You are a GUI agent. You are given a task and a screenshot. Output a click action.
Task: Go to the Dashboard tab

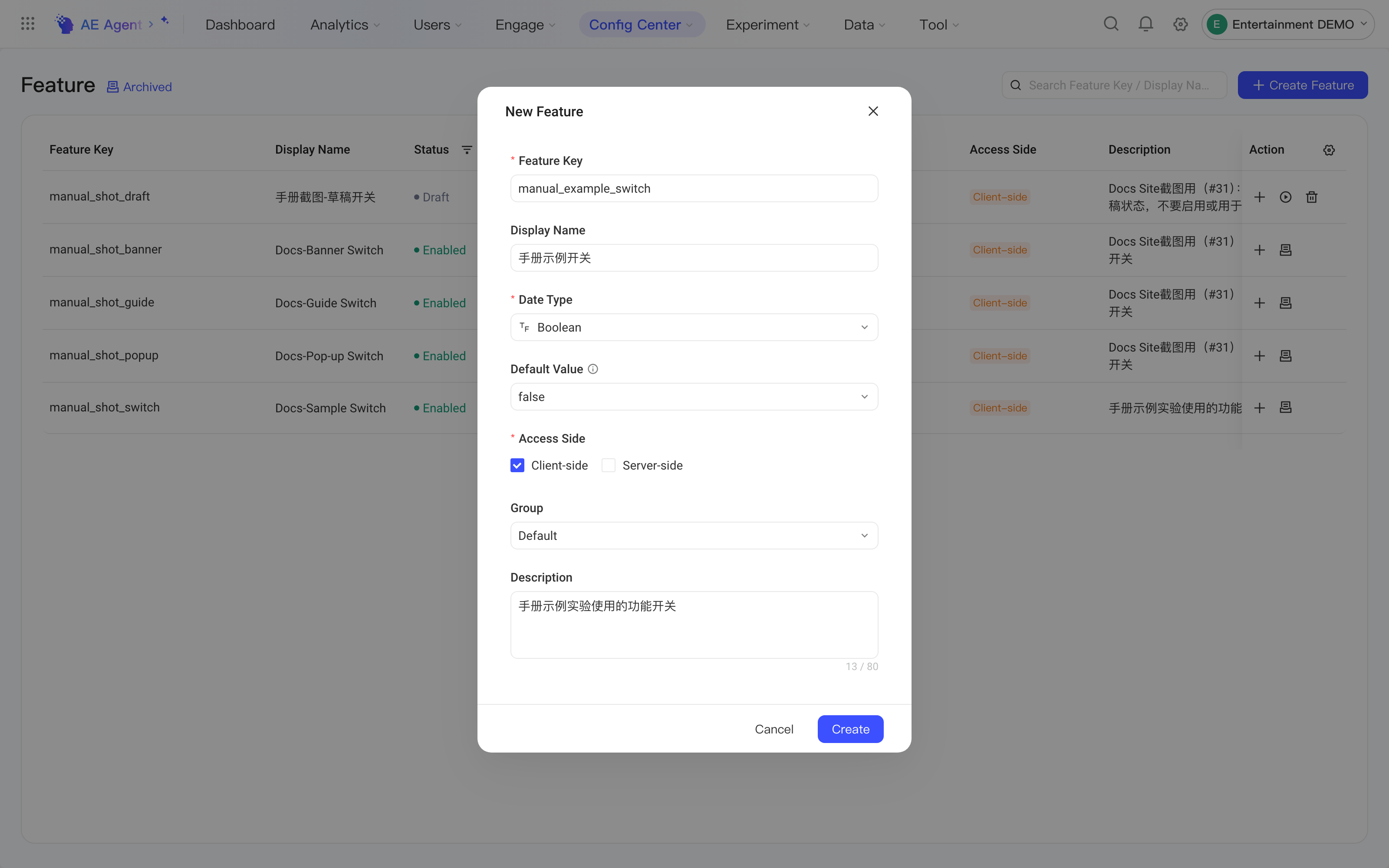click(x=240, y=25)
